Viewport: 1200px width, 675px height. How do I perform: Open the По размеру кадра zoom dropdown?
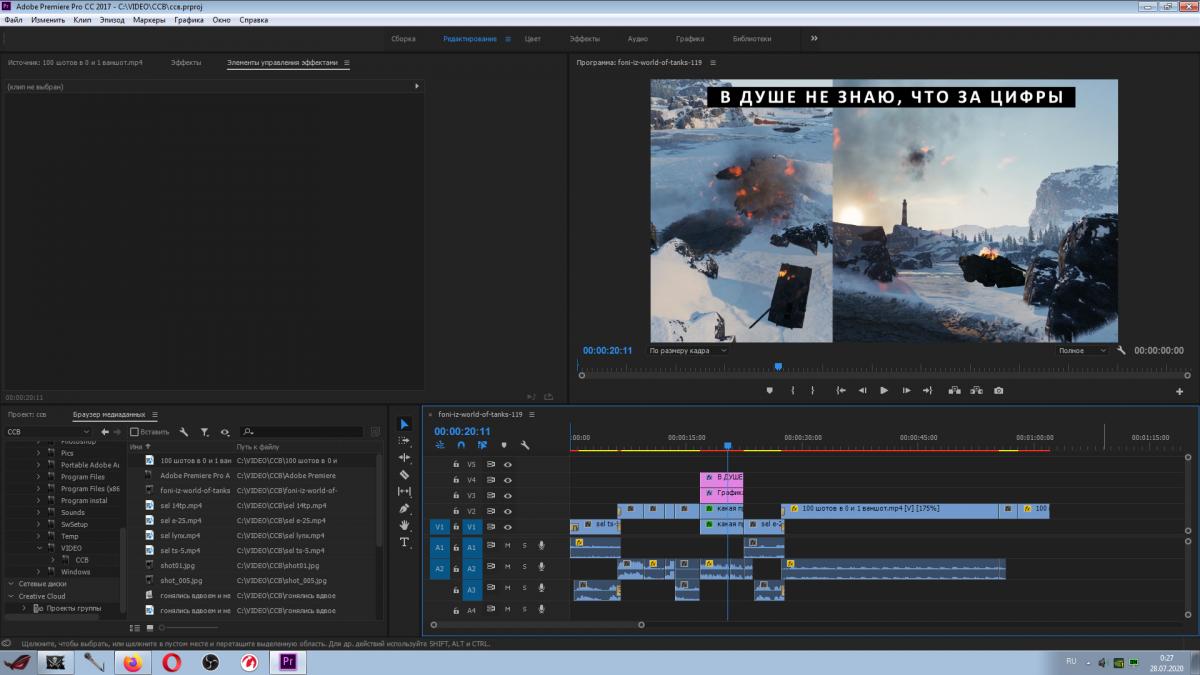(687, 351)
